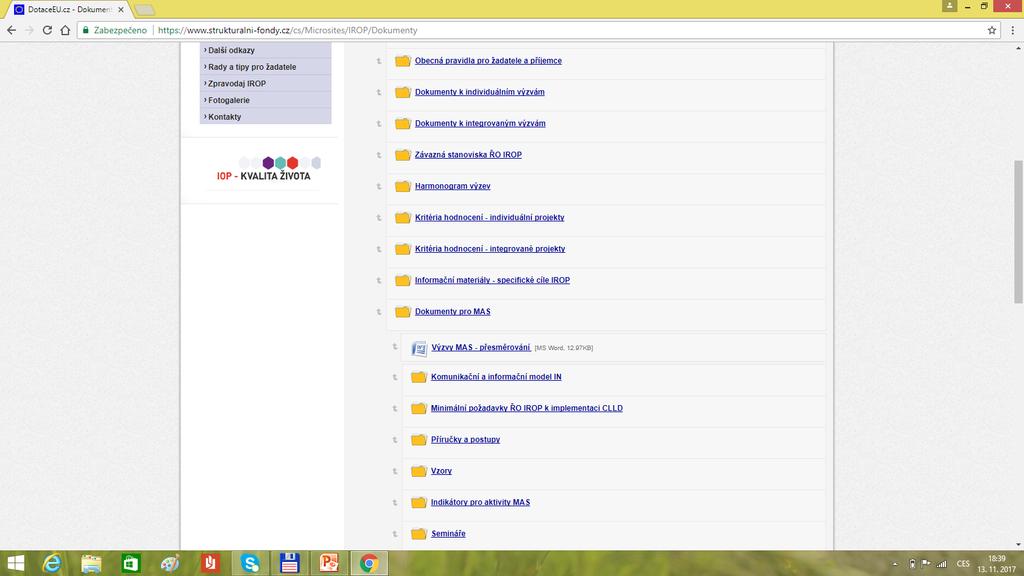
Task: Click folder icon beside Semináře
Action: 419,534
